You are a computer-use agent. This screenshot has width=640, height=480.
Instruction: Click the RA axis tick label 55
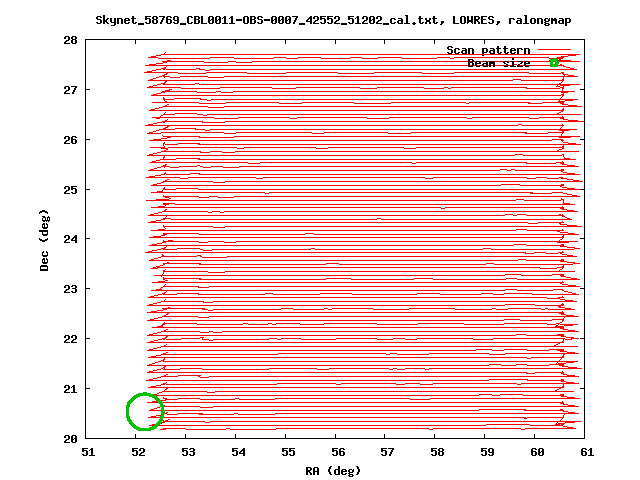tap(288, 452)
